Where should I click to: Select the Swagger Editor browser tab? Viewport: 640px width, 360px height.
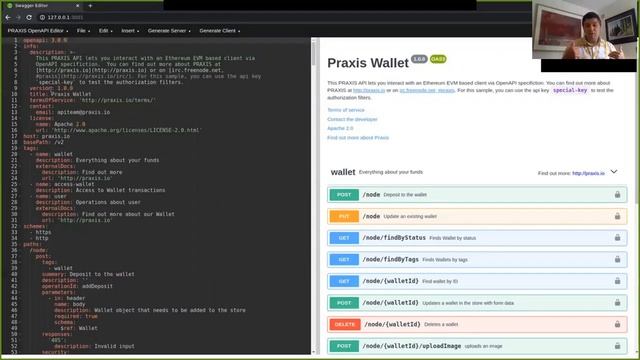tap(43, 6)
